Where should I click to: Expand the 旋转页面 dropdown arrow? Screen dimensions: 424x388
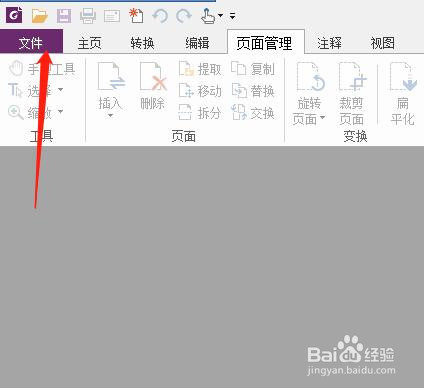coord(323,117)
